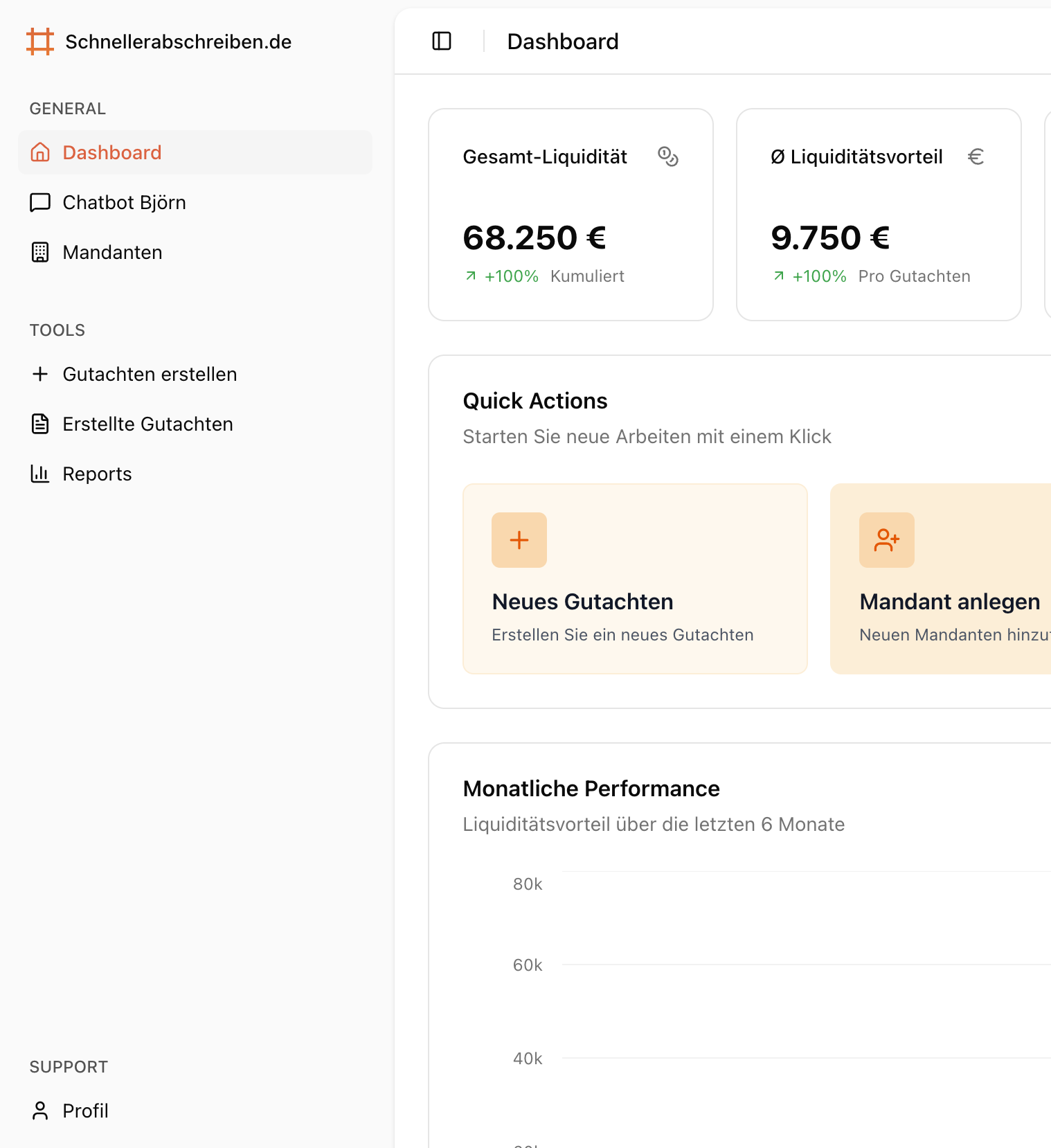1051x1148 pixels.
Task: Click the orange plus icon tile
Action: coord(519,540)
